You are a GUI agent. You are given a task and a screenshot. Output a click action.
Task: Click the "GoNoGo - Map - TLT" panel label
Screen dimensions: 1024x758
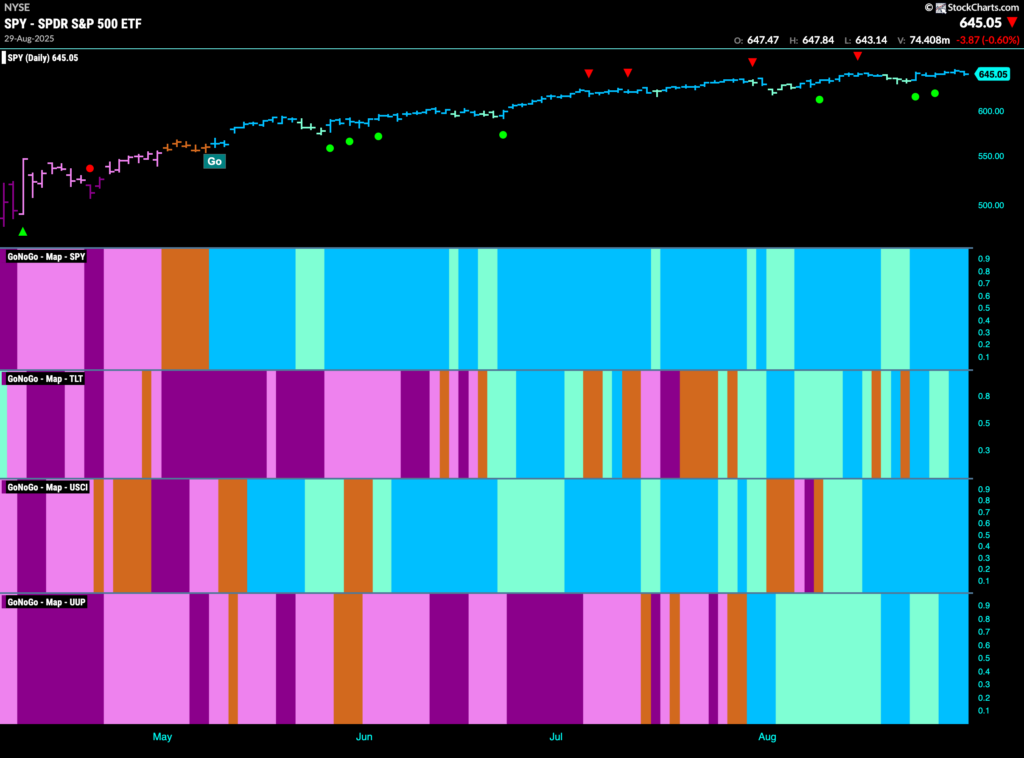point(45,379)
